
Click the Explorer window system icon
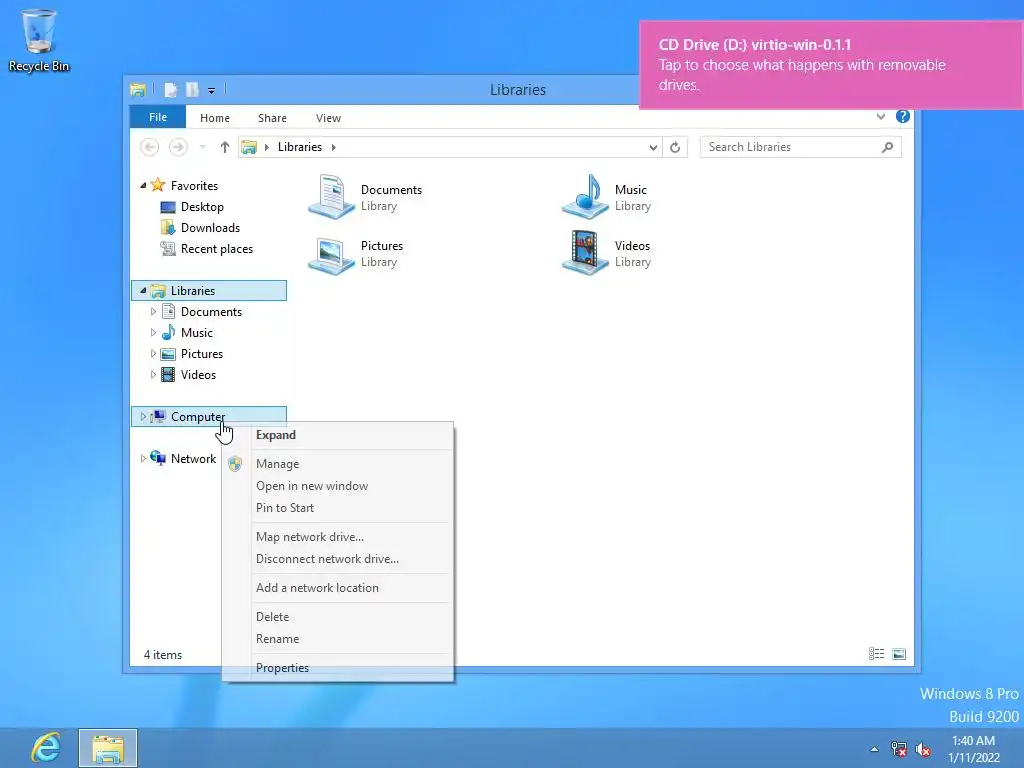(x=138, y=89)
